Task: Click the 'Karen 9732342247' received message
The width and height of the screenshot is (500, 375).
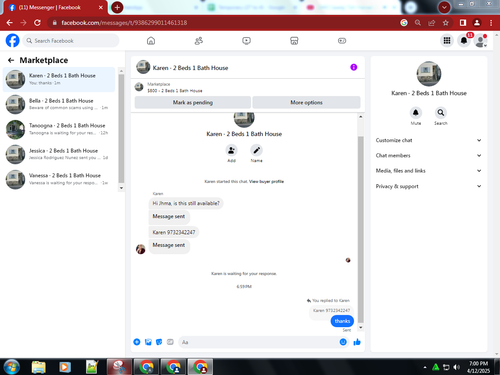Action: coord(174,232)
